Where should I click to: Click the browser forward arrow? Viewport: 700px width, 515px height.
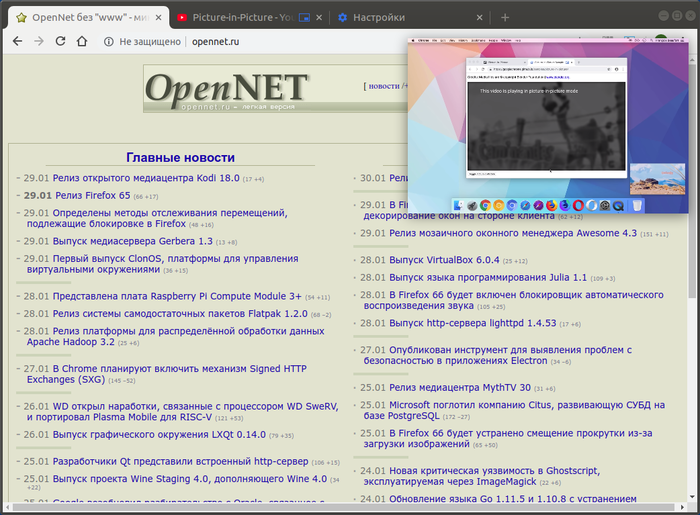point(38,41)
